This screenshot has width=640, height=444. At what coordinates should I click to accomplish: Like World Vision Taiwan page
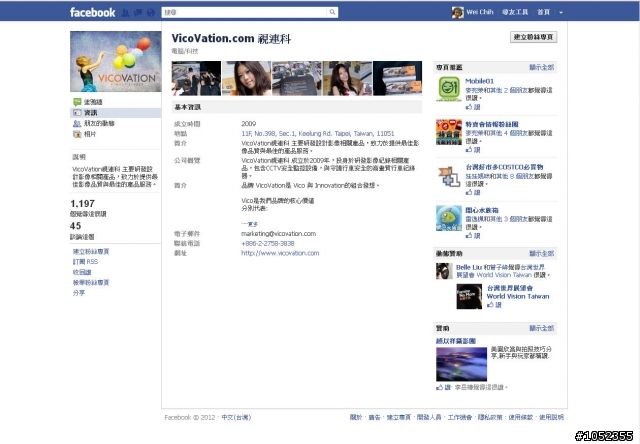pos(494,305)
